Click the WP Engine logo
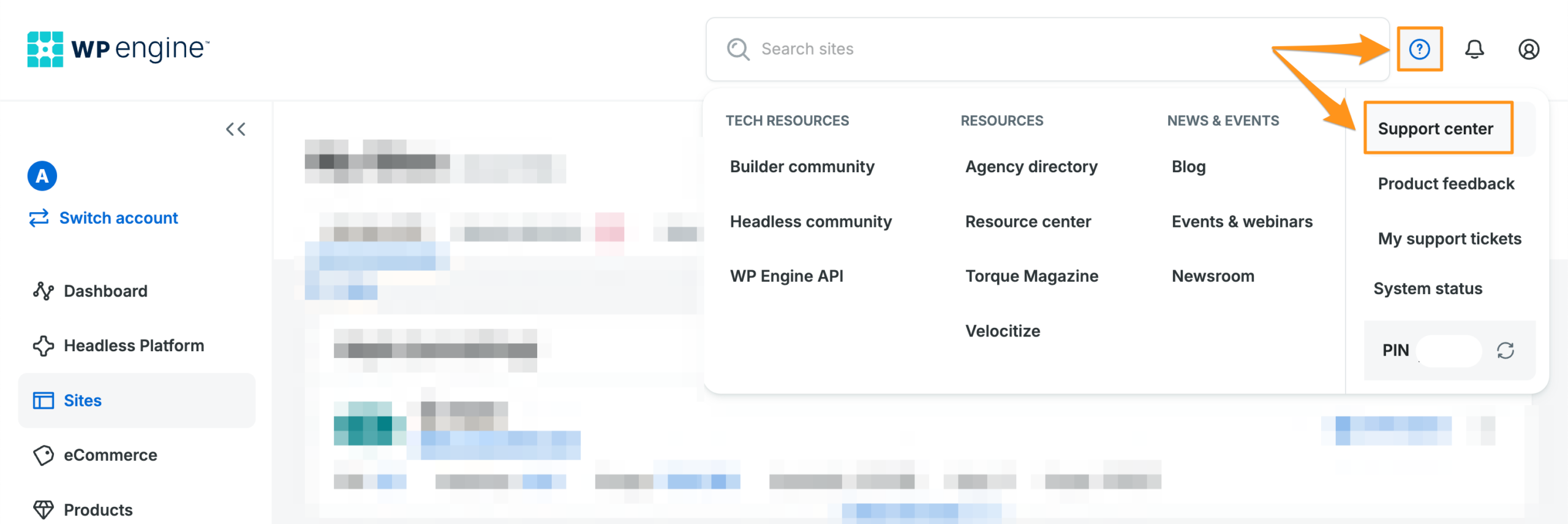This screenshot has width=1568, height=524. 118,49
